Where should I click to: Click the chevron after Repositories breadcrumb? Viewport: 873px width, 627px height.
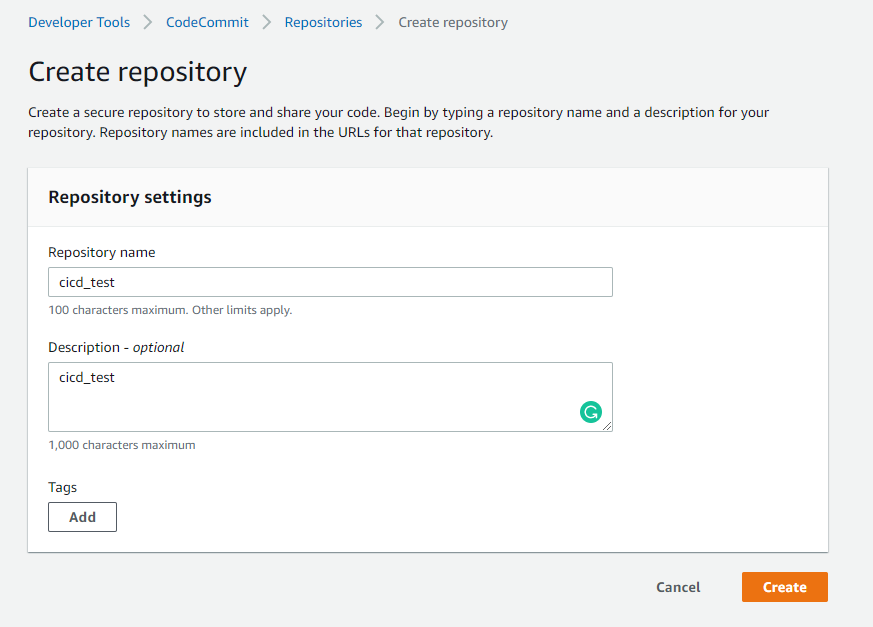(x=380, y=22)
